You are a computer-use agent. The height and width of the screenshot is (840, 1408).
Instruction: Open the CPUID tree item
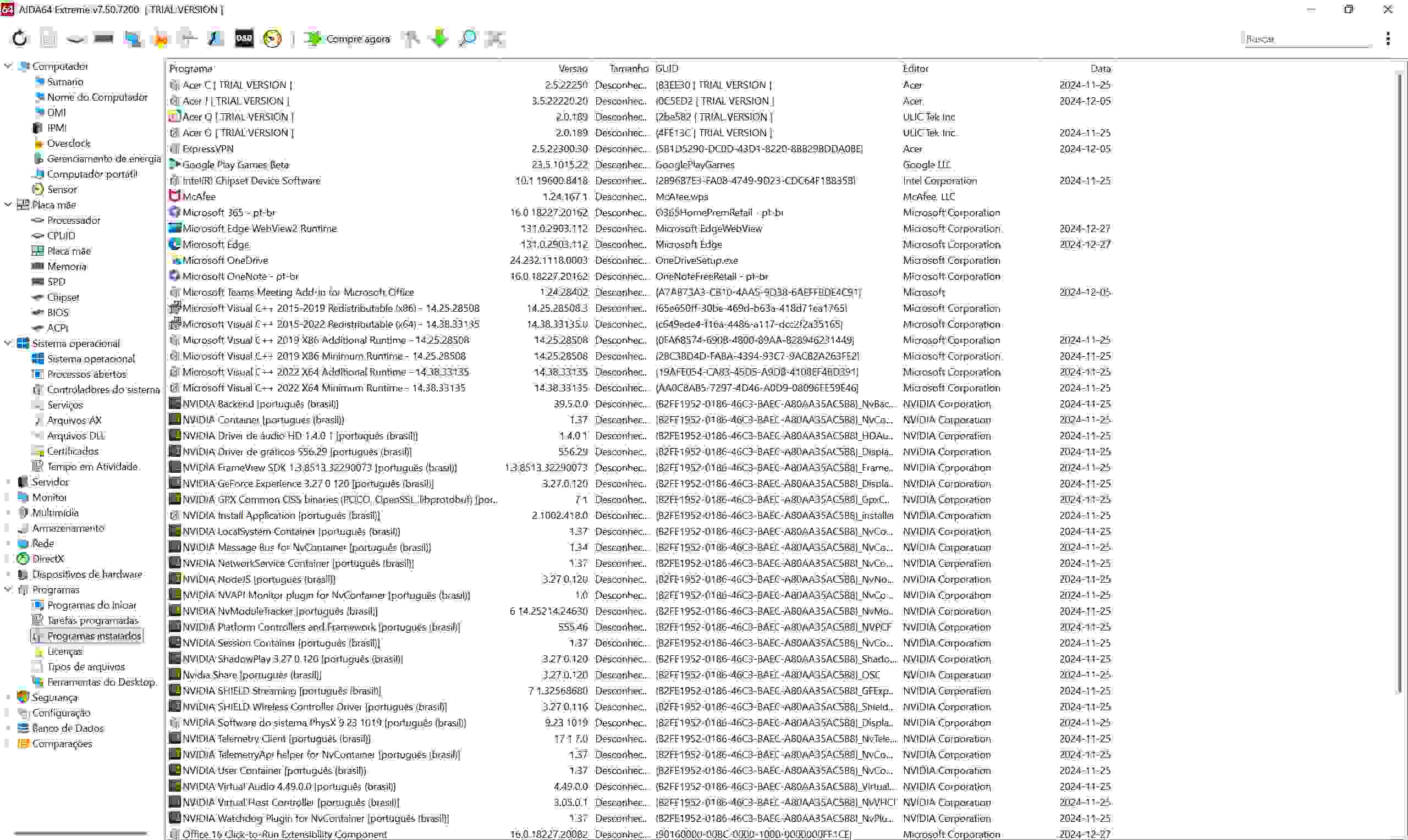tap(61, 235)
